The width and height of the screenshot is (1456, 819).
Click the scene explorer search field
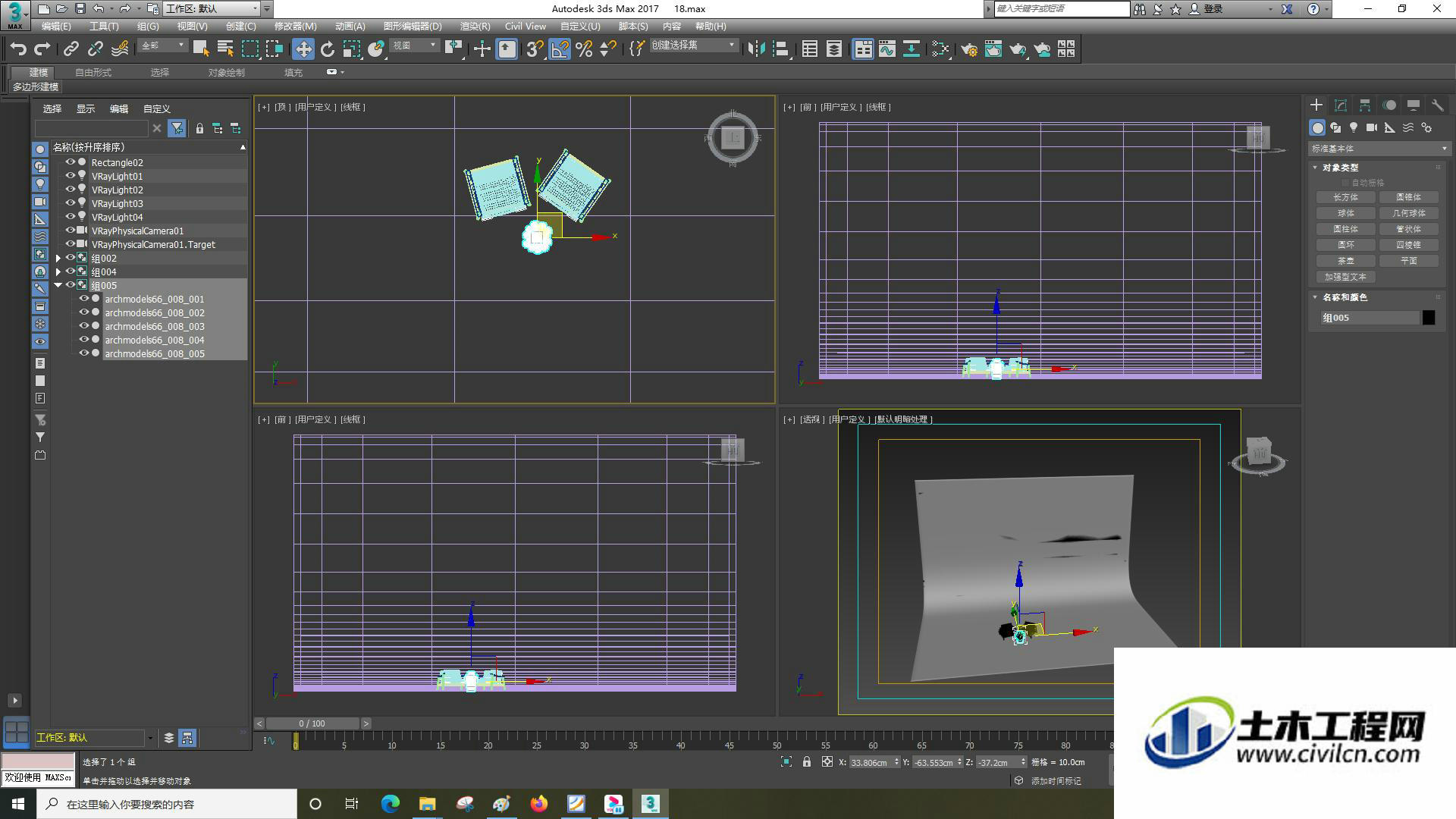(92, 128)
